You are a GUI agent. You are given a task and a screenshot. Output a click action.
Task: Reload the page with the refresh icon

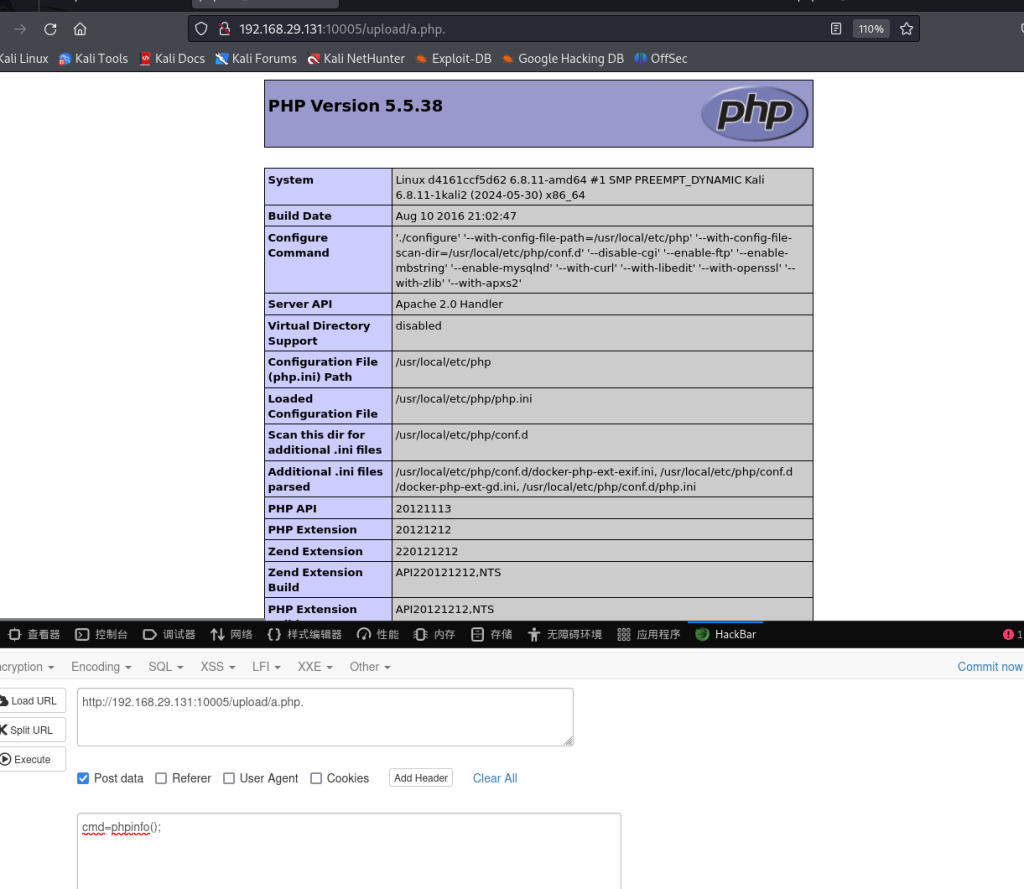(50, 29)
